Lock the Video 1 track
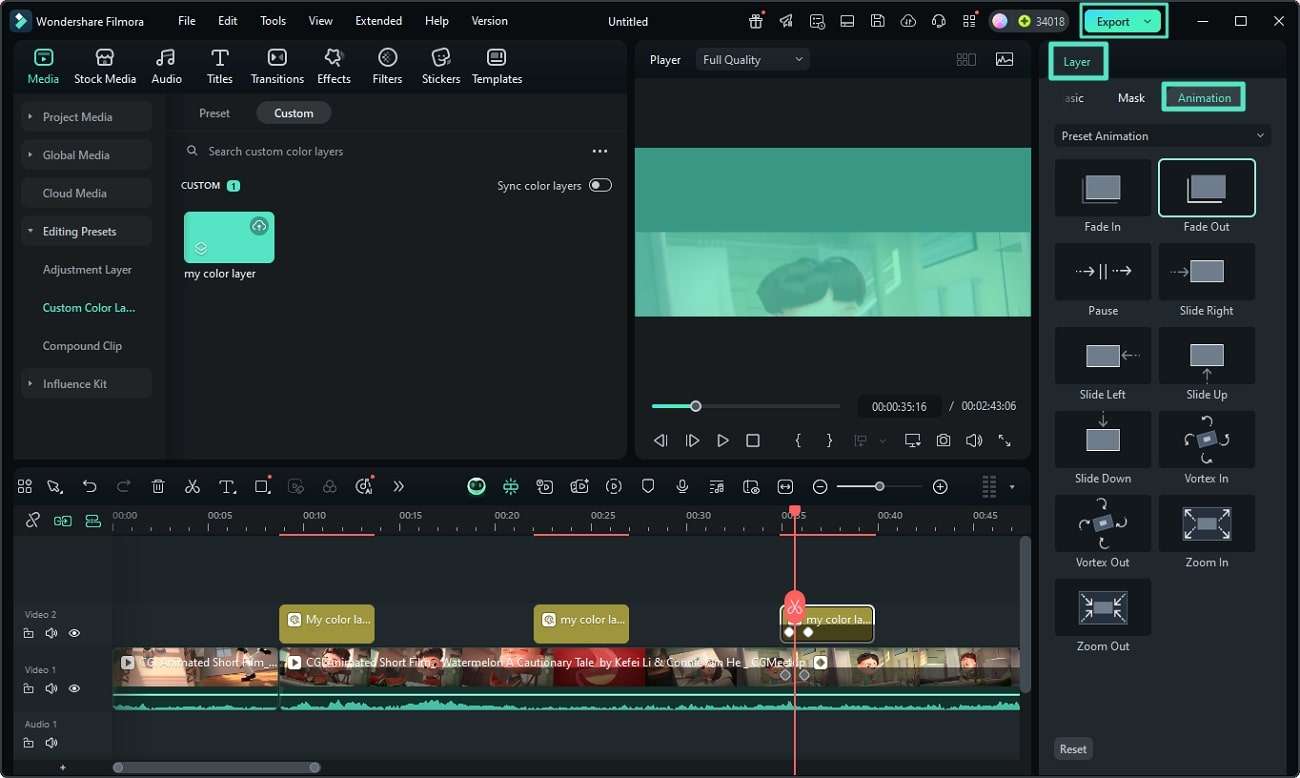Screen dimensions: 1300x778 [29, 688]
